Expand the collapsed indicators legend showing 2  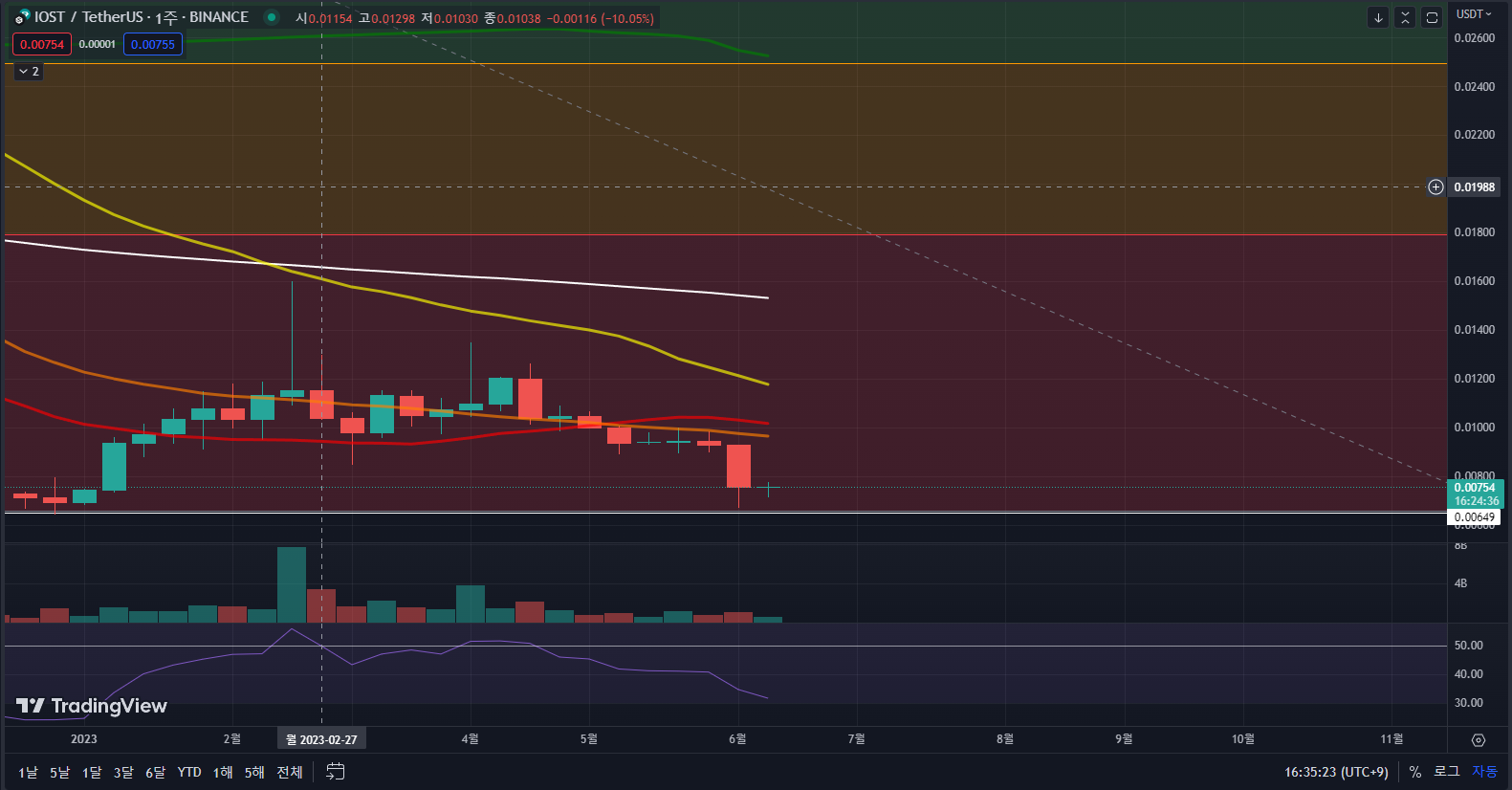point(29,72)
